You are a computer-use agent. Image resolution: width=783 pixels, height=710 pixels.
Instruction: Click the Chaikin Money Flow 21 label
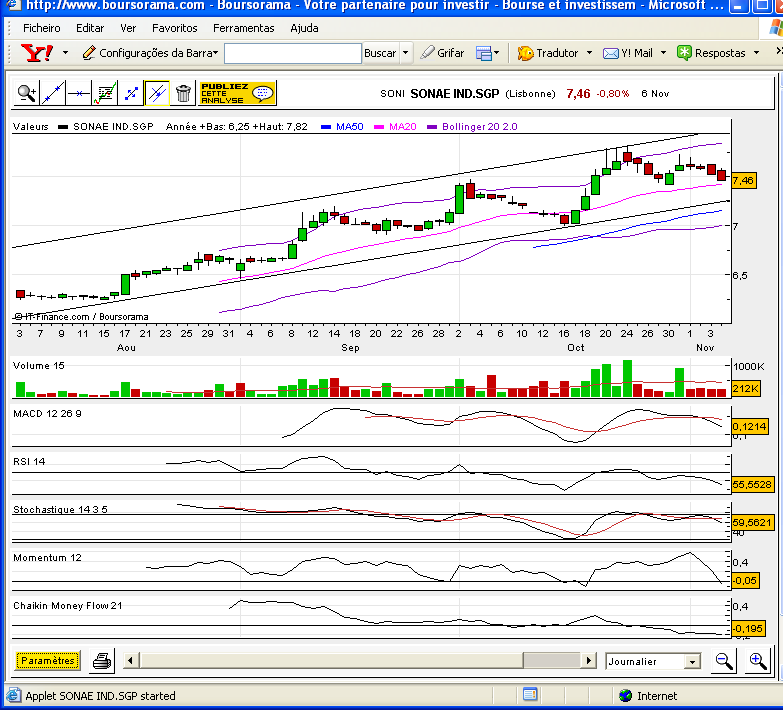coord(67,605)
